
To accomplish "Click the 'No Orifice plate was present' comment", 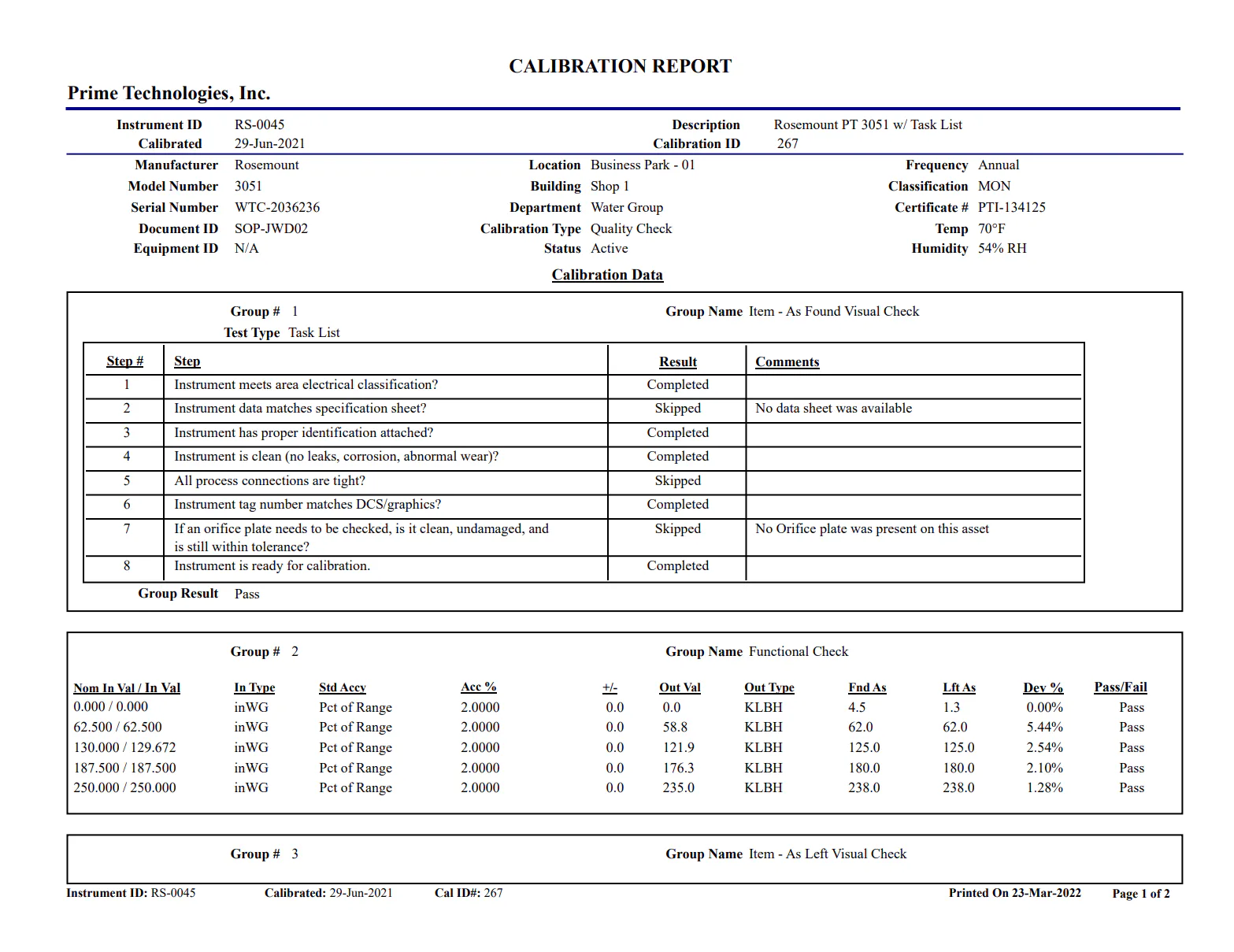I will pos(872,528).
